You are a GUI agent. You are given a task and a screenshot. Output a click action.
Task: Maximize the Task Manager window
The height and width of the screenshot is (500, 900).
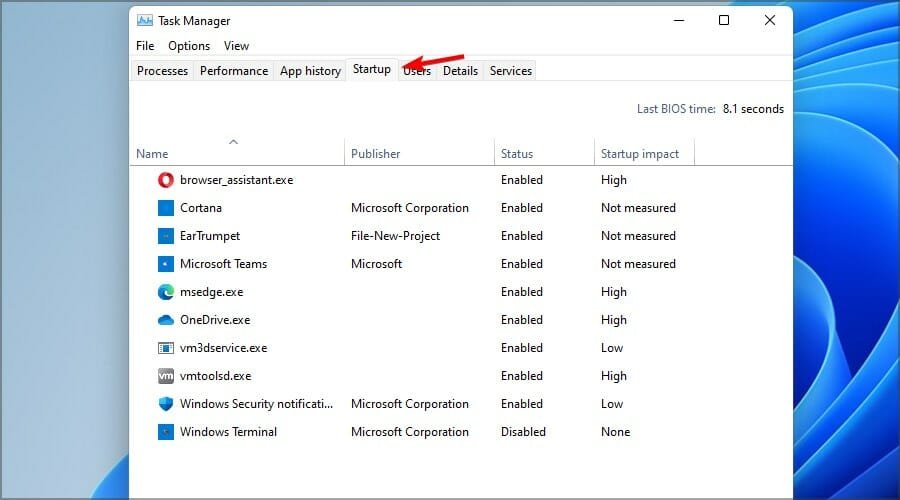[724, 20]
